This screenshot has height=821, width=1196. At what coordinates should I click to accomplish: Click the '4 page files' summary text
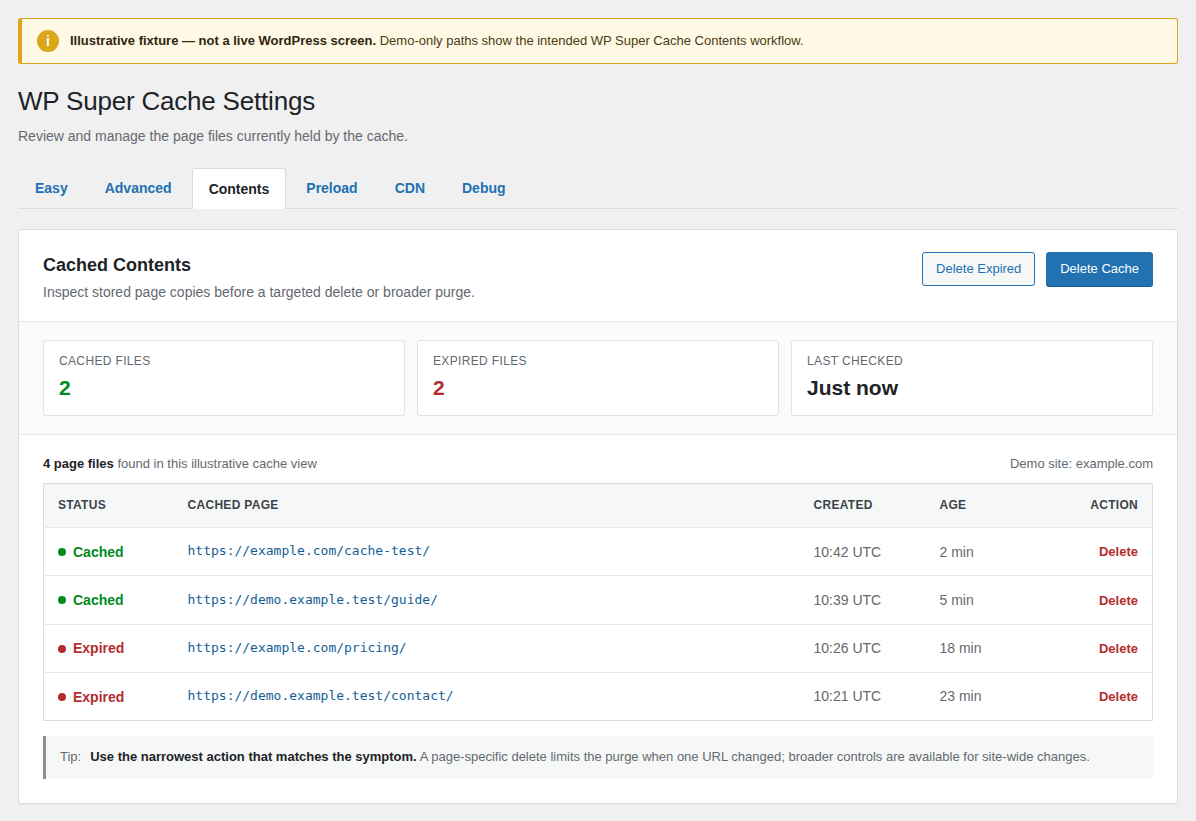pyautogui.click(x=78, y=464)
